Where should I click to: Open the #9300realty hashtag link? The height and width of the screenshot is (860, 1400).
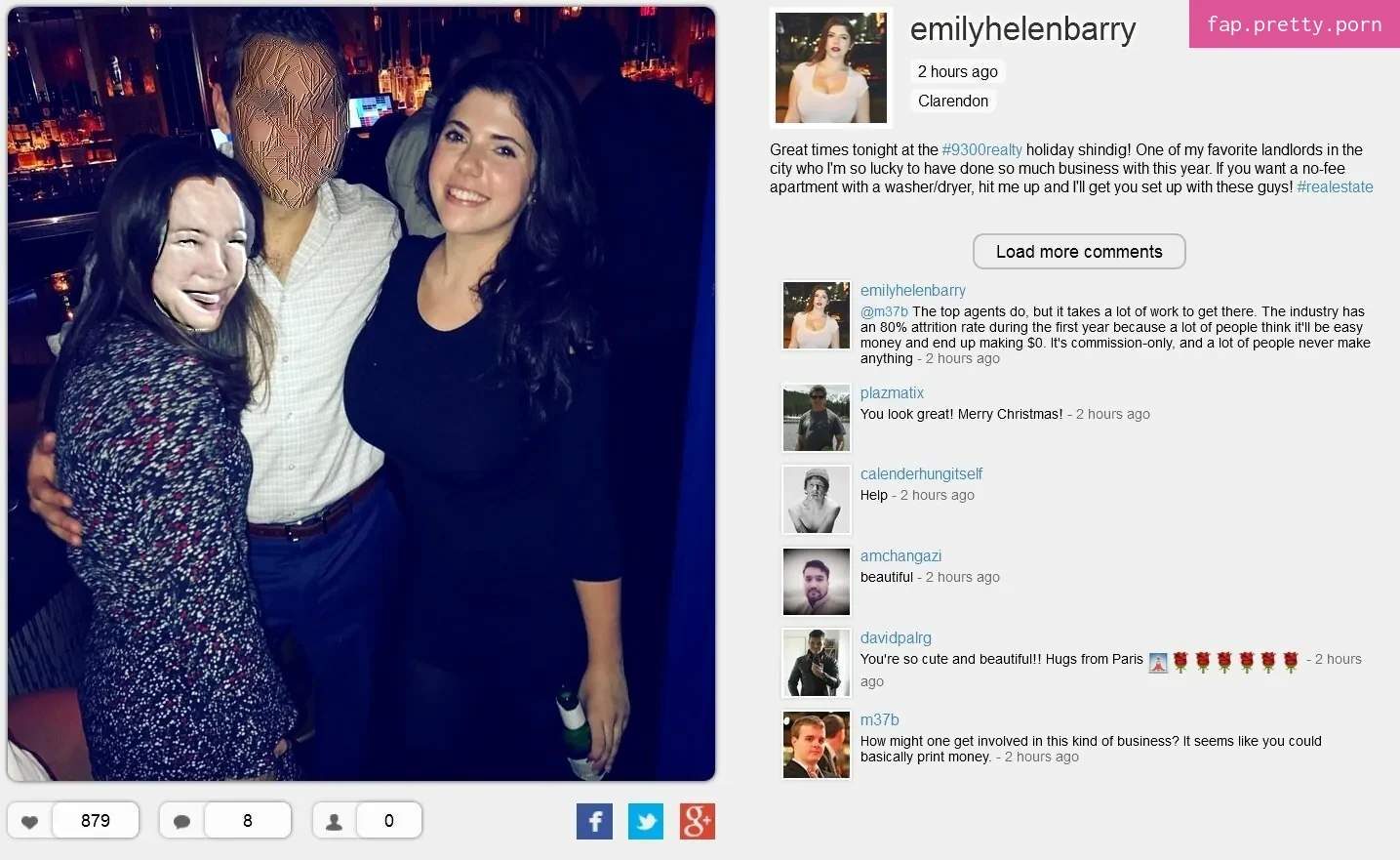pyautogui.click(x=982, y=150)
